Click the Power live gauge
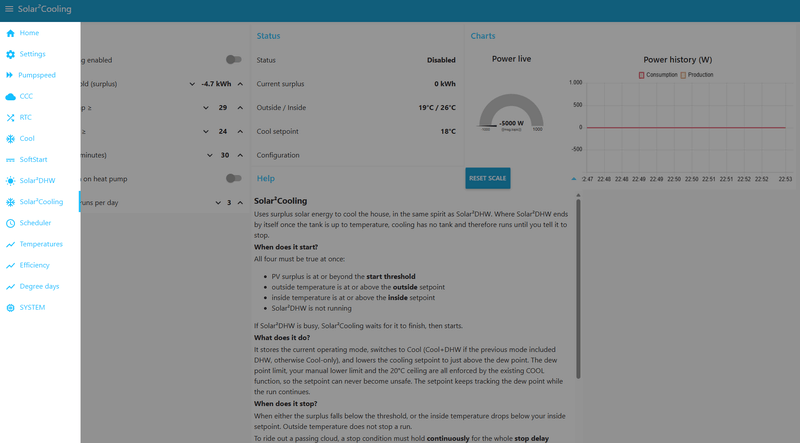The width and height of the screenshot is (800, 443). click(x=511, y=112)
